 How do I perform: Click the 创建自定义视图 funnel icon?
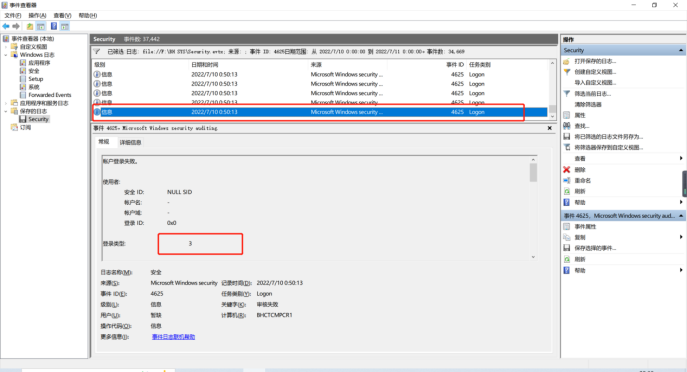(x=567, y=72)
